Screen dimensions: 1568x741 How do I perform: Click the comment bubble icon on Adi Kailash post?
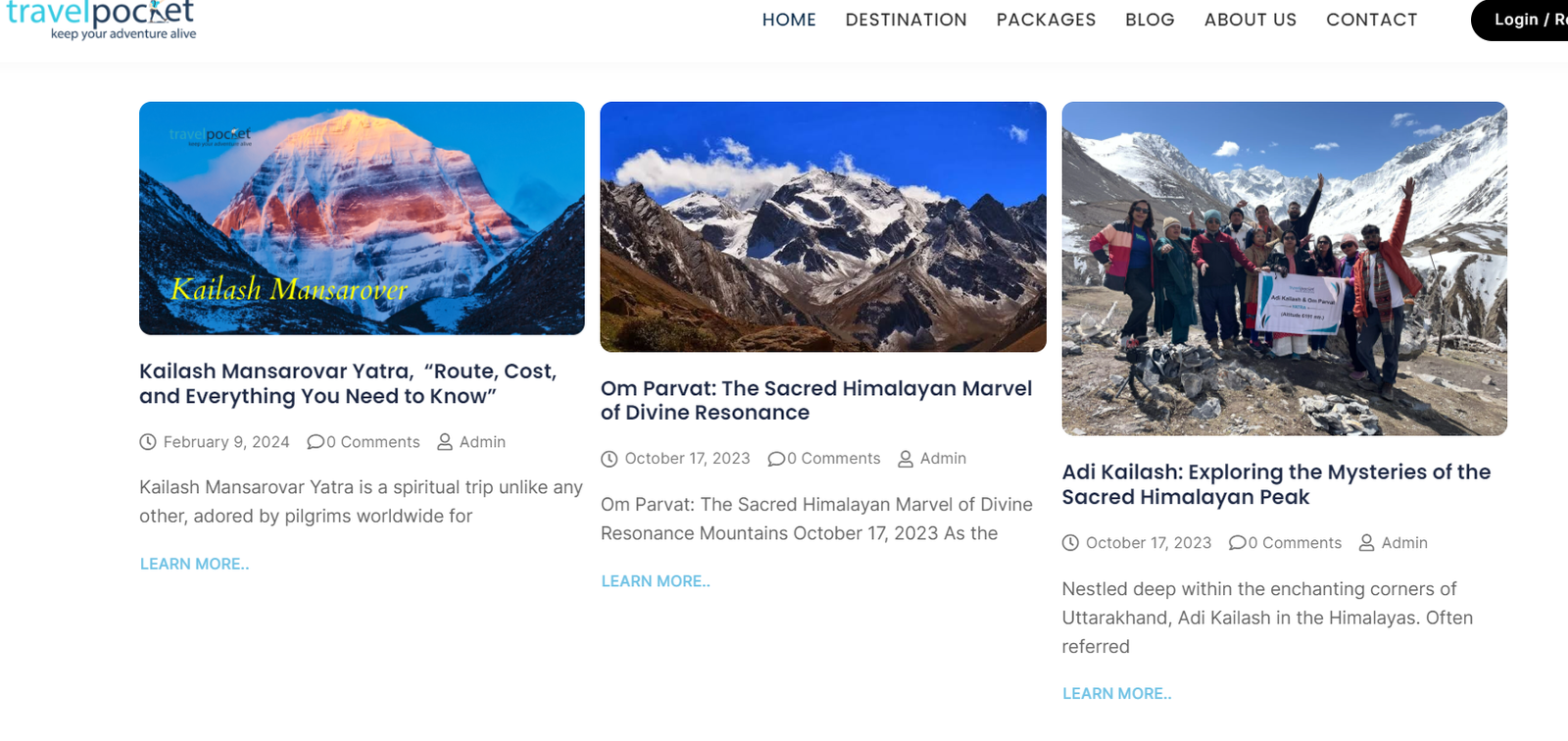[1238, 543]
